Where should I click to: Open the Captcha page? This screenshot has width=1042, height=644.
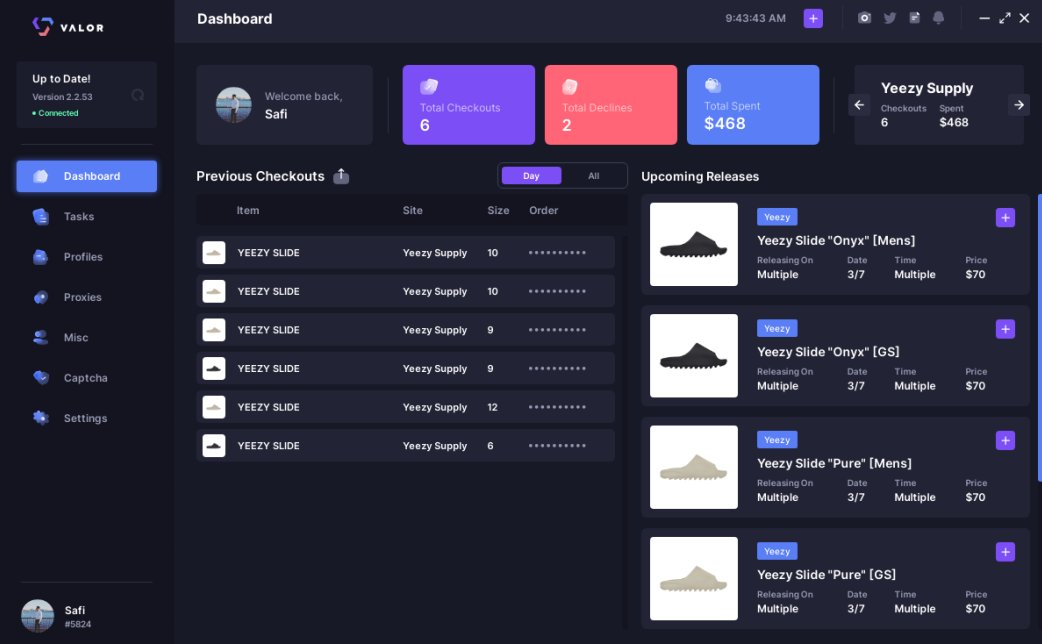coord(86,377)
